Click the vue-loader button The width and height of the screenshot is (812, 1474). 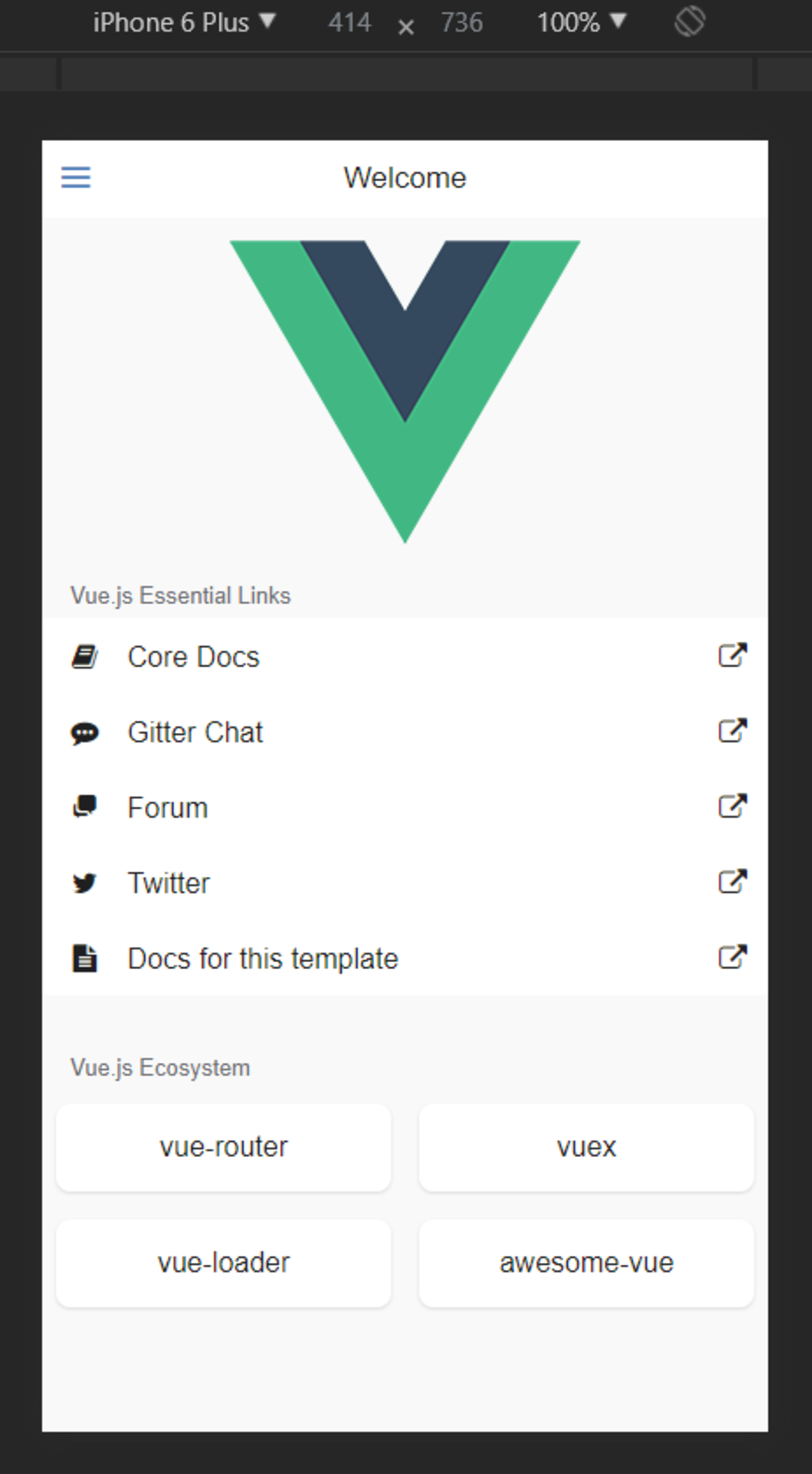point(224,1263)
